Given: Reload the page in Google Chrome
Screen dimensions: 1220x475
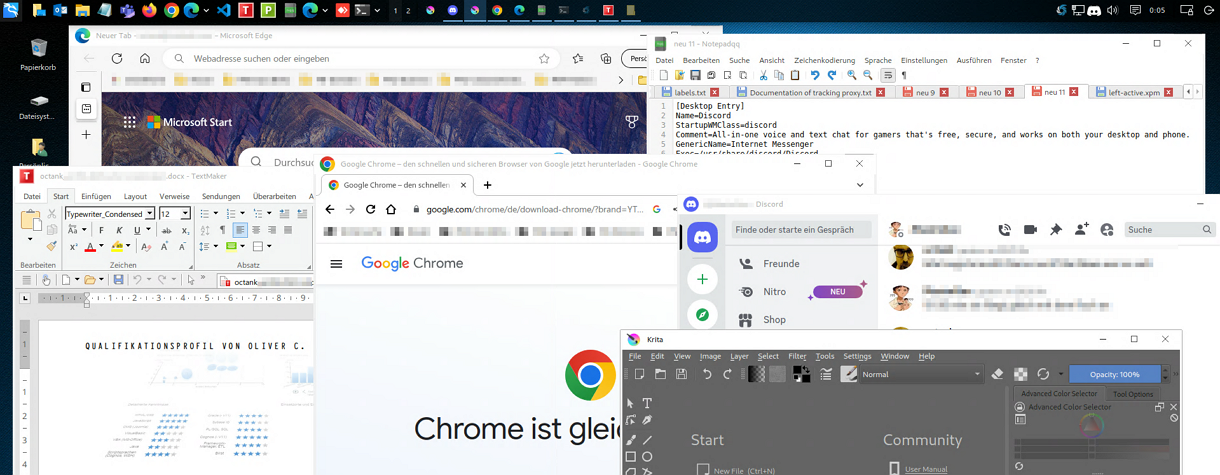Looking at the screenshot, I should pyautogui.click(x=371, y=209).
